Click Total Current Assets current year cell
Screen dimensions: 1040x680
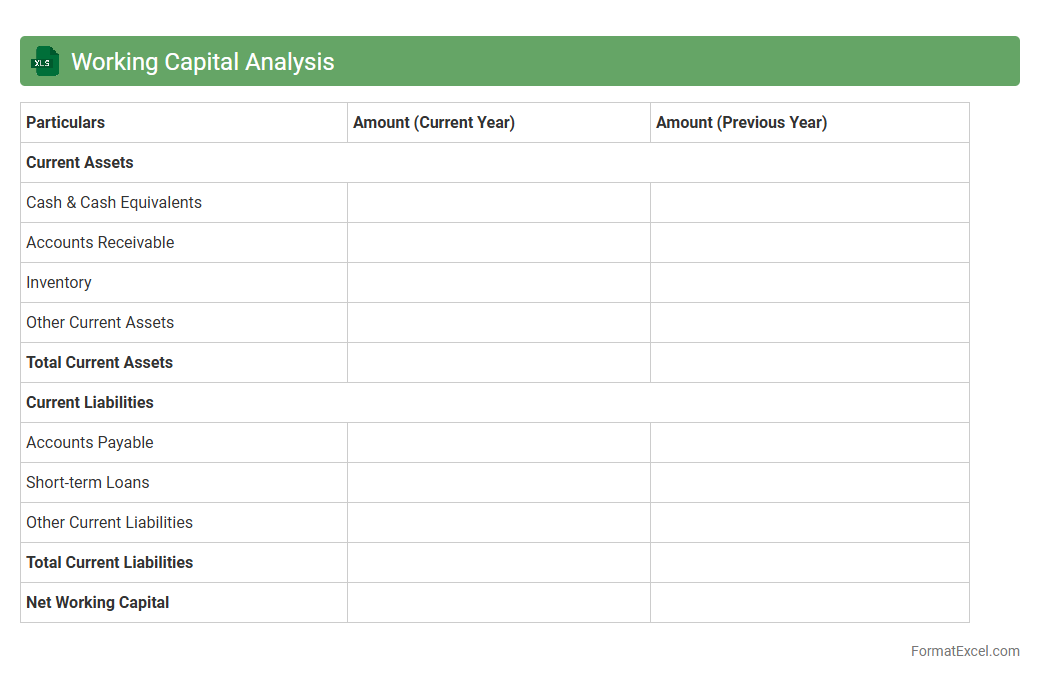(498, 362)
